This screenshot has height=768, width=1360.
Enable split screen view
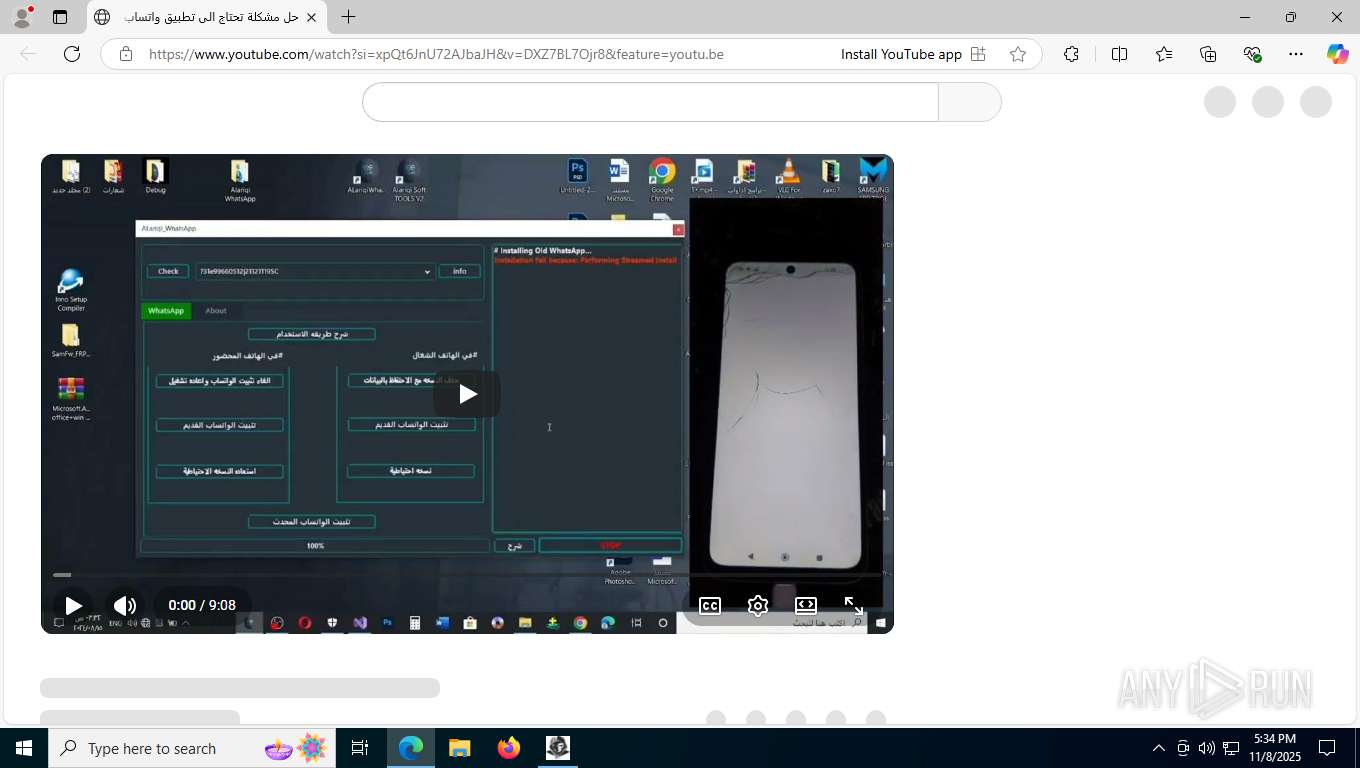tap(1120, 54)
